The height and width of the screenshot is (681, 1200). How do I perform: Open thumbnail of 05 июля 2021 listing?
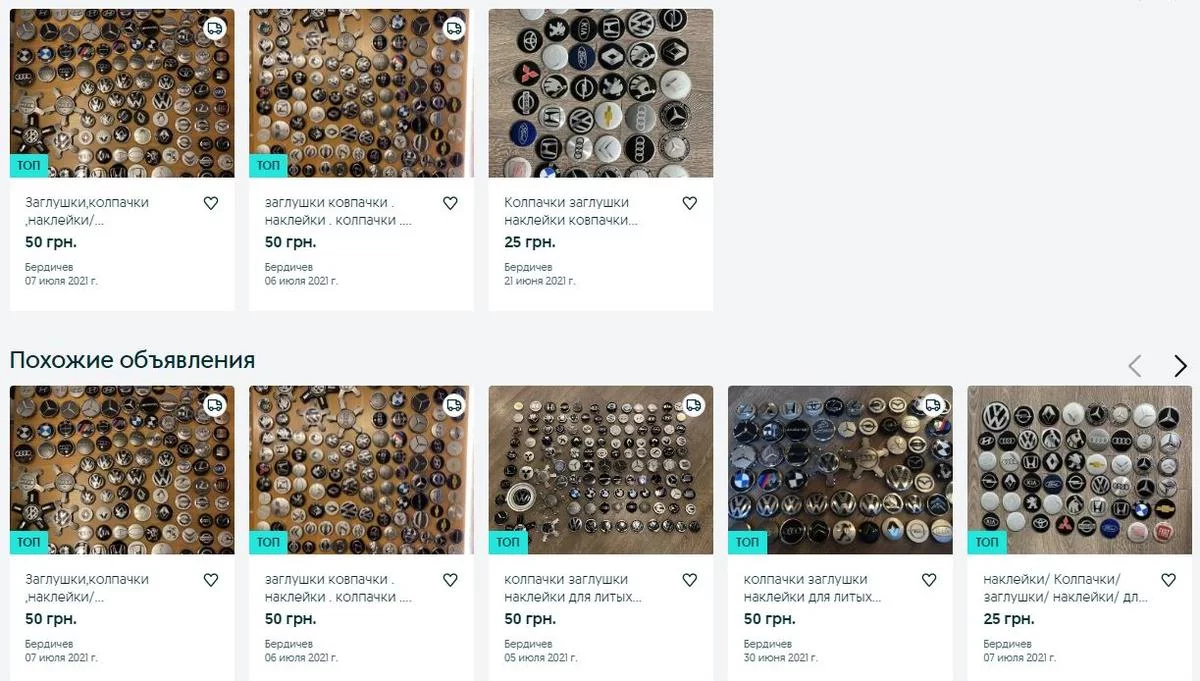[x=600, y=470]
